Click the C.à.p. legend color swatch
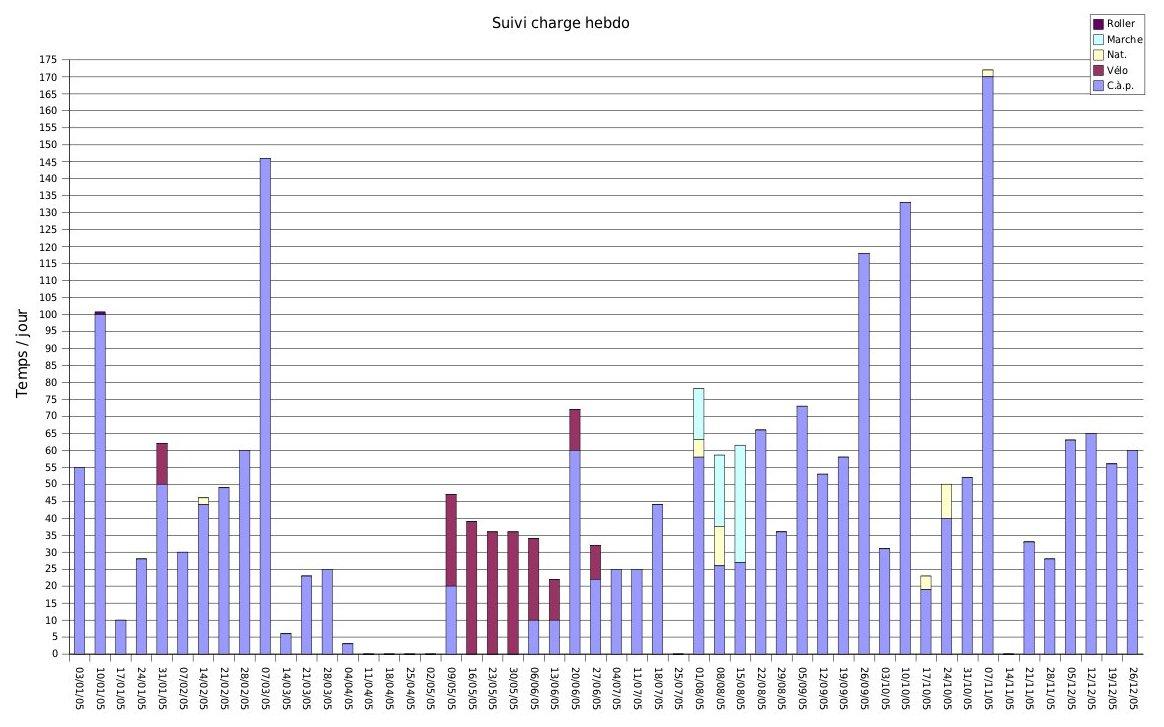This screenshot has width=1164, height=727. pos(1098,87)
